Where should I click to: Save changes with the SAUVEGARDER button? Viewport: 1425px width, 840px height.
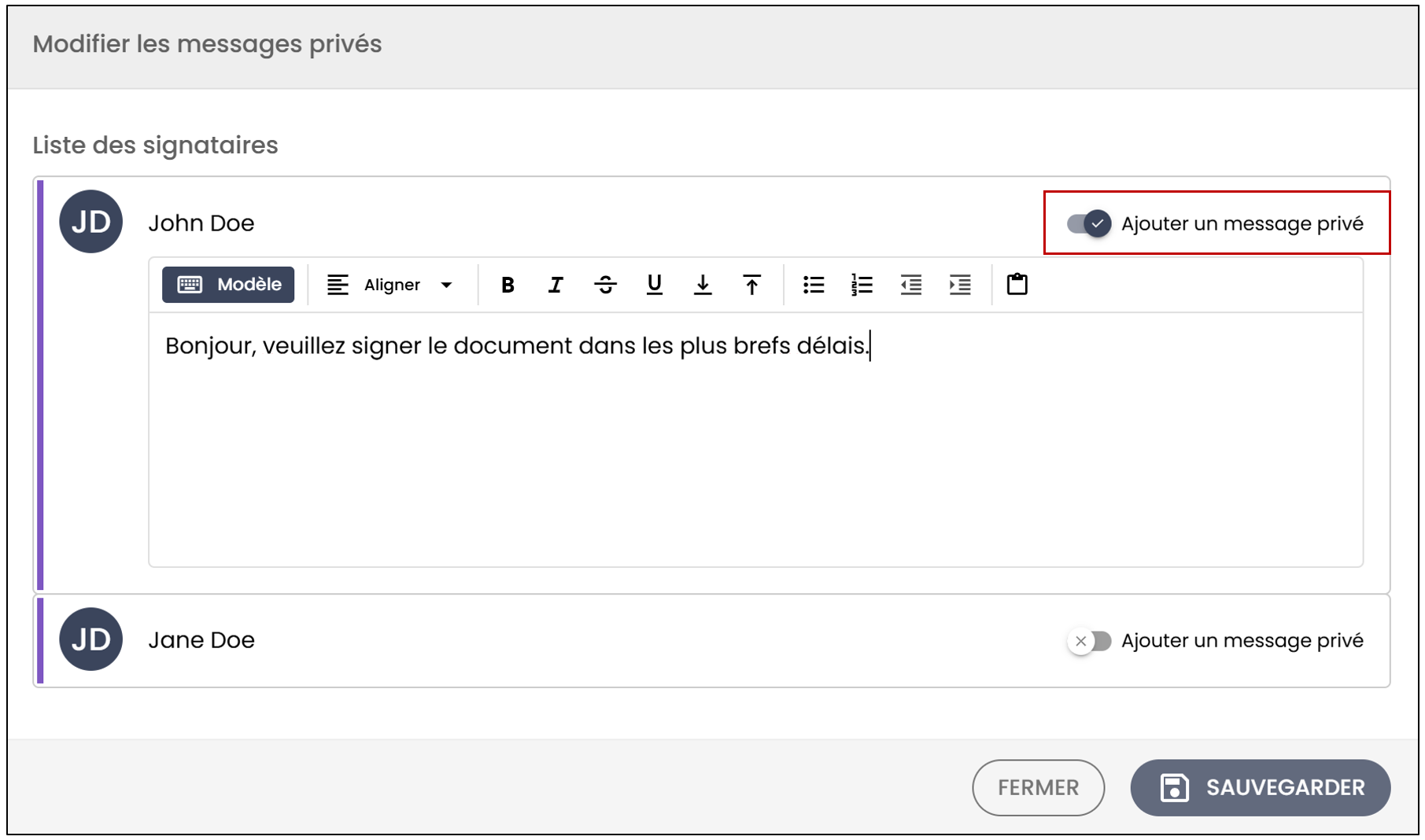coord(1260,787)
